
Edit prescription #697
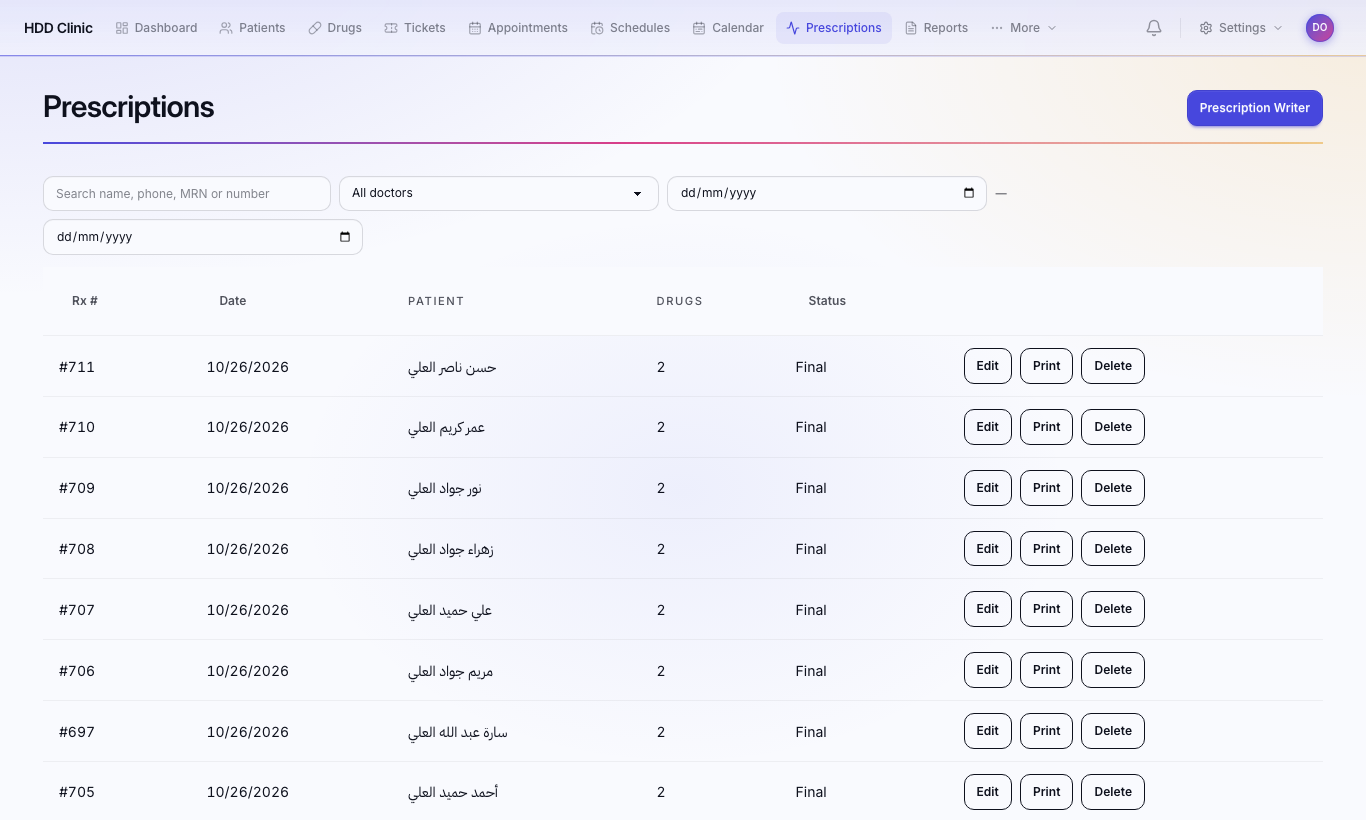point(988,731)
